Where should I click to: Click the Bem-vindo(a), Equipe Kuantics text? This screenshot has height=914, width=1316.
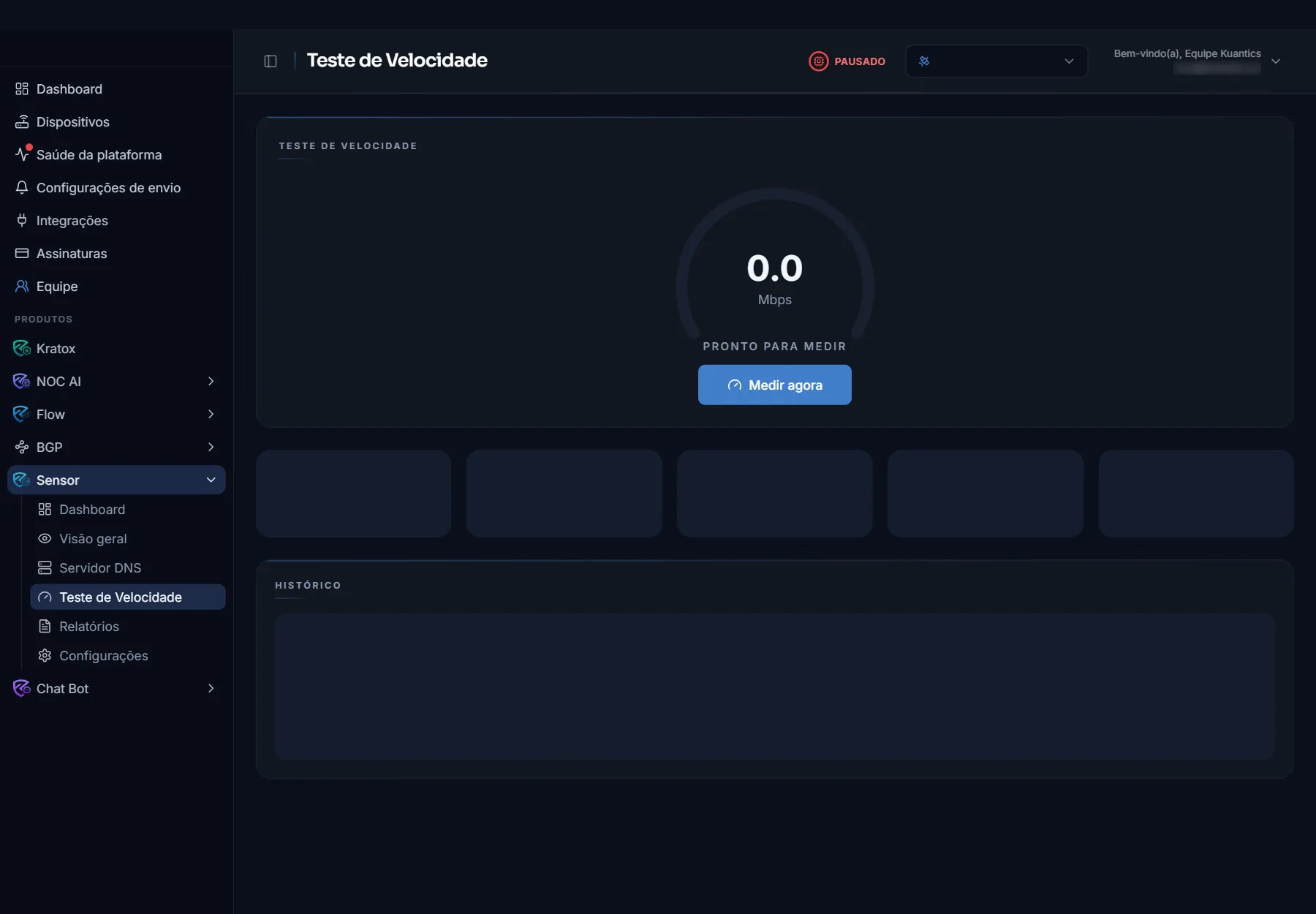click(1187, 53)
